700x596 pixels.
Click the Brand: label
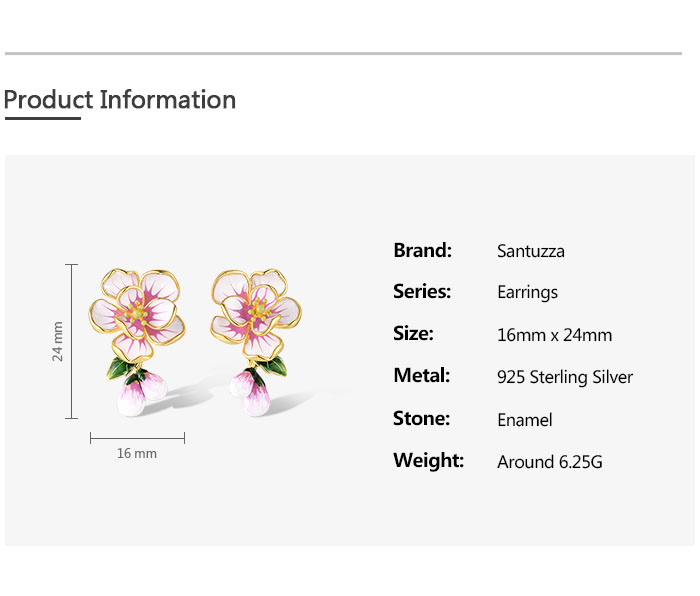422,250
